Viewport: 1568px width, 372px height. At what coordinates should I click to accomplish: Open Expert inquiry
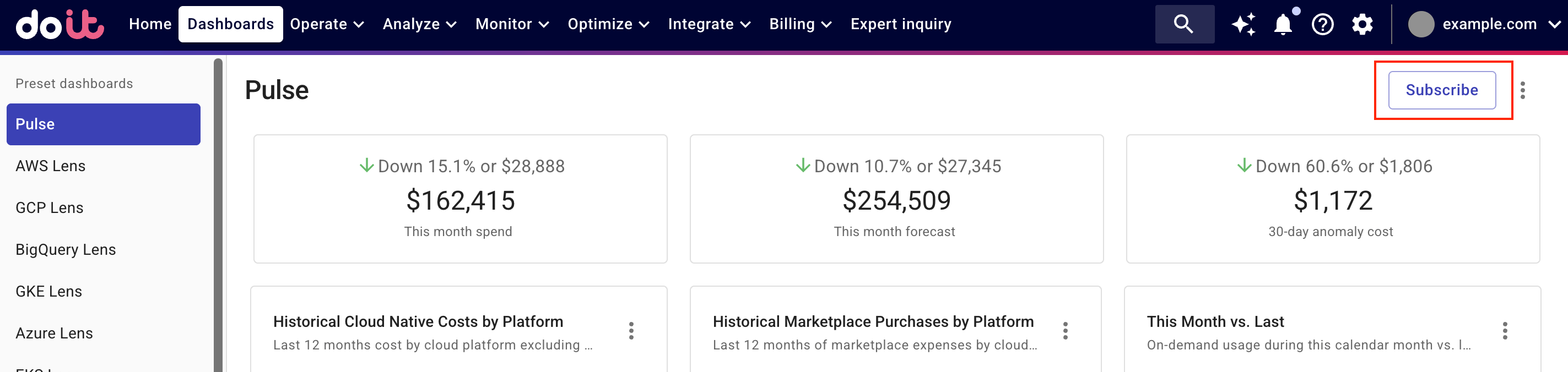click(900, 24)
